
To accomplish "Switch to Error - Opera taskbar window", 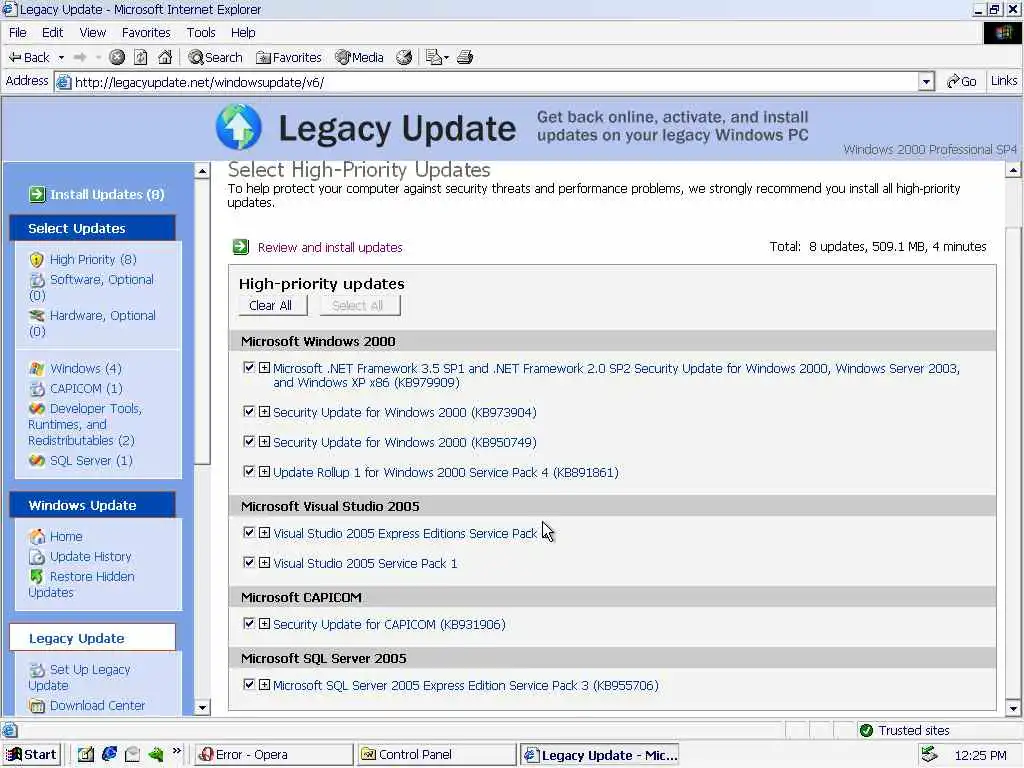I will point(274,755).
